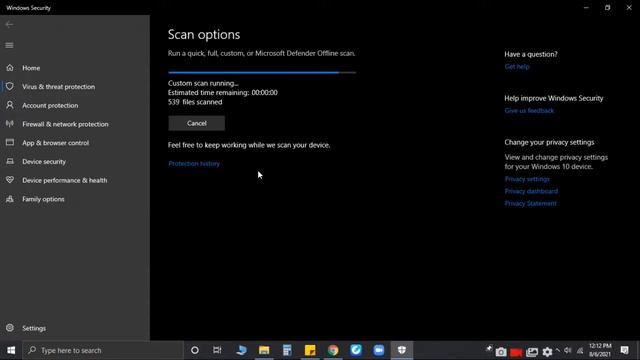The height and width of the screenshot is (360, 640).
Task: Open the Privacy settings link
Action: pos(527,179)
